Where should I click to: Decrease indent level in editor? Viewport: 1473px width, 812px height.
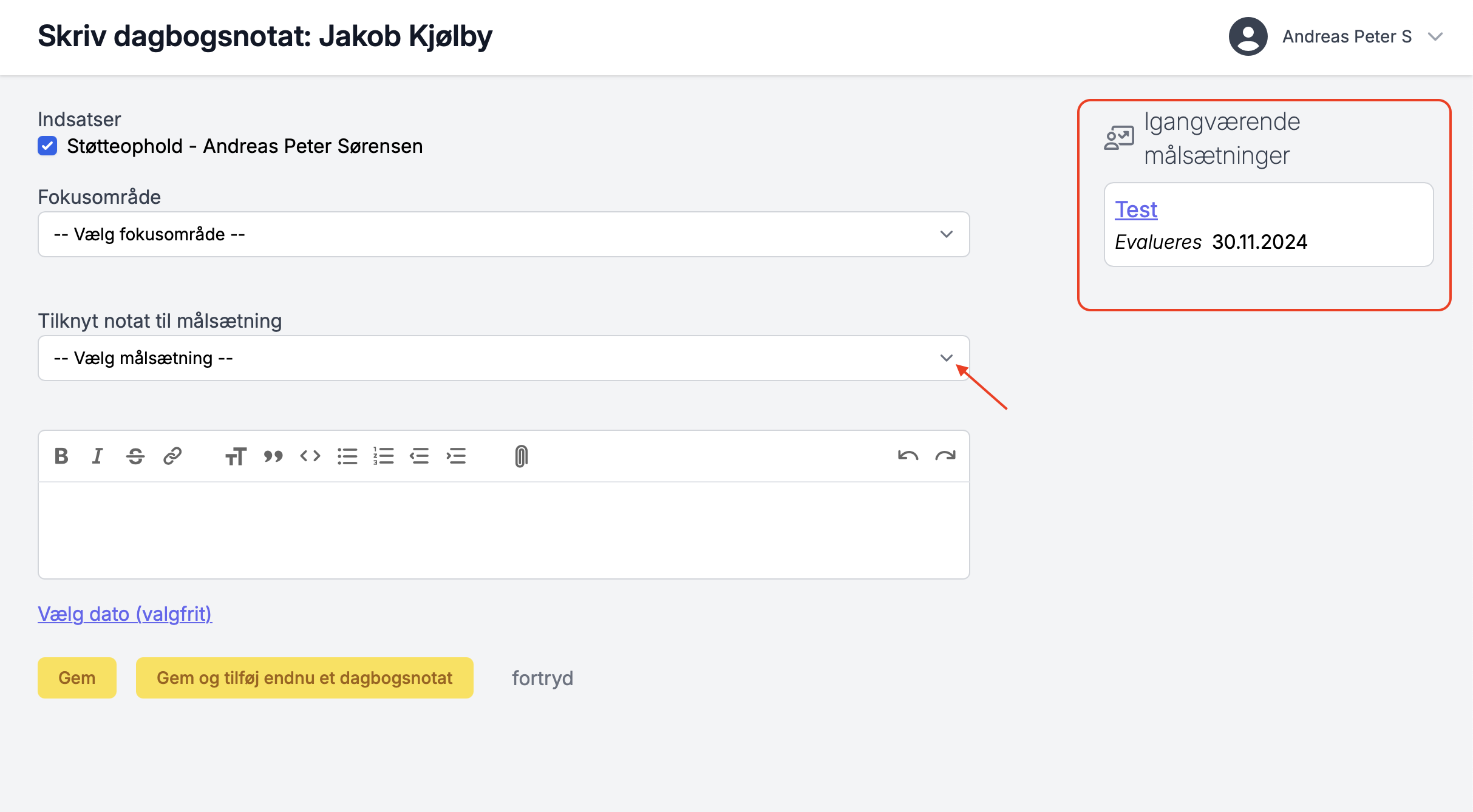pyautogui.click(x=420, y=456)
